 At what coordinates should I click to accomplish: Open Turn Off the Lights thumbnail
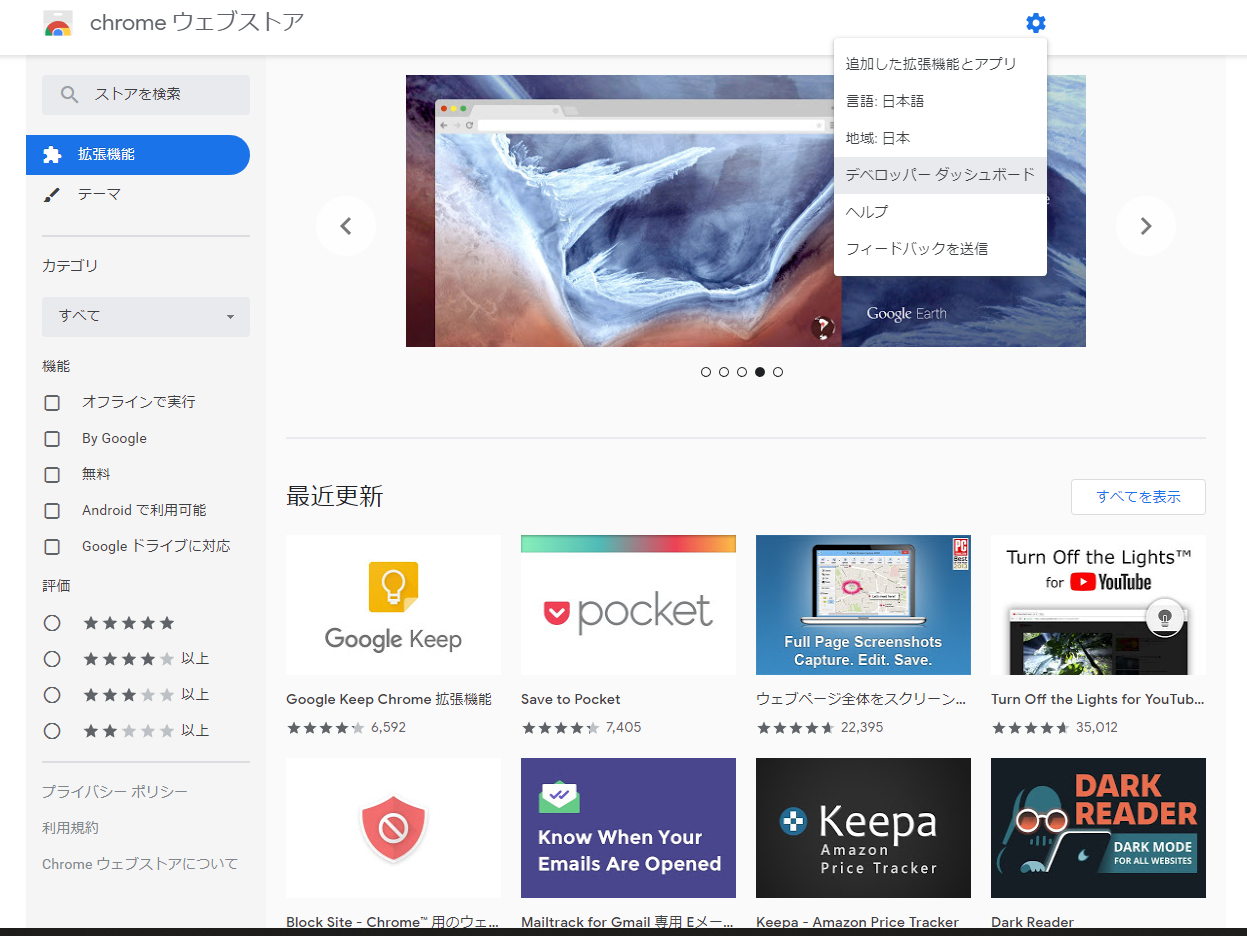(1098, 605)
